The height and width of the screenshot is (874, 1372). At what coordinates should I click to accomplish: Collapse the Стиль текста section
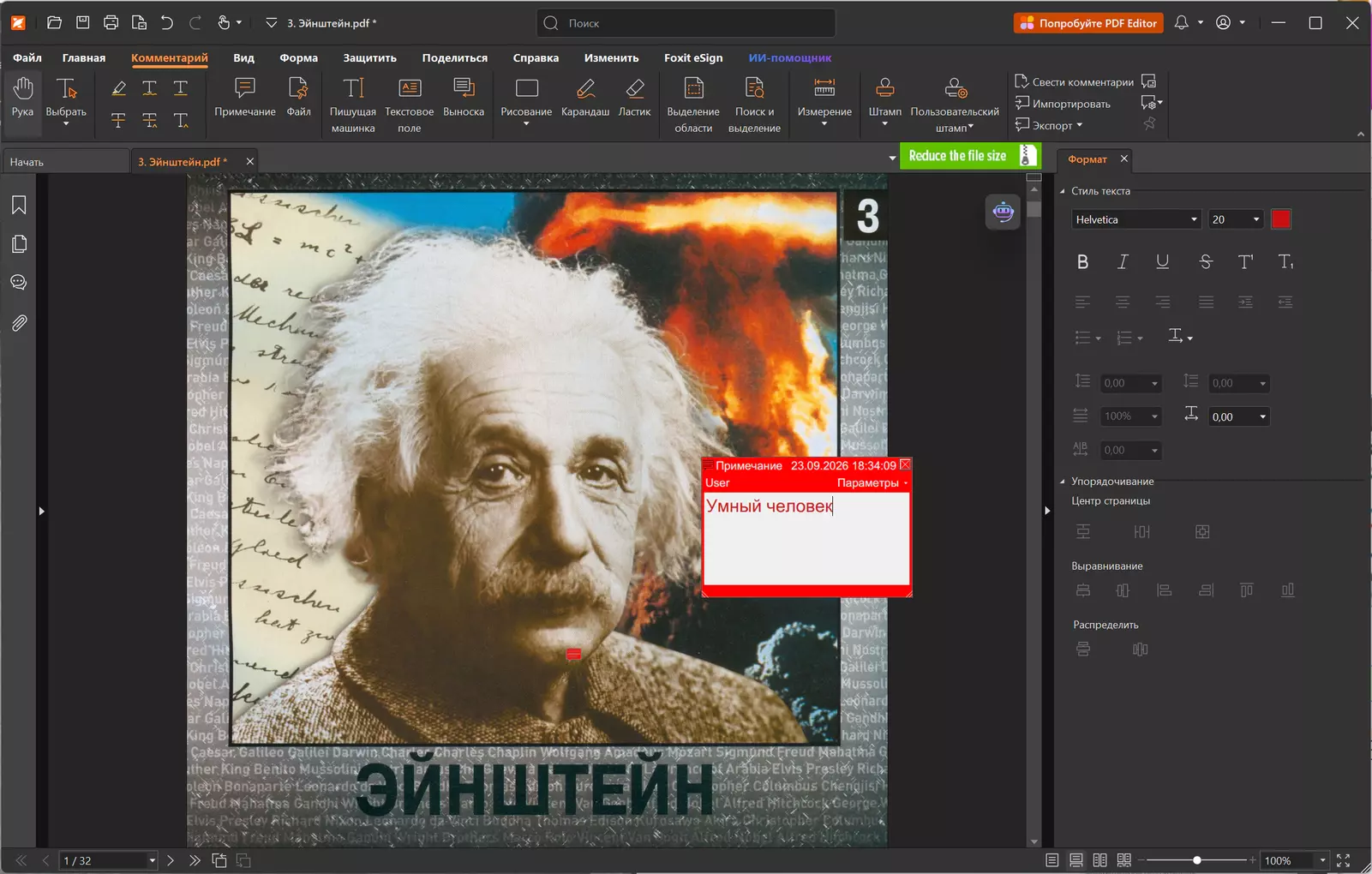1063,191
